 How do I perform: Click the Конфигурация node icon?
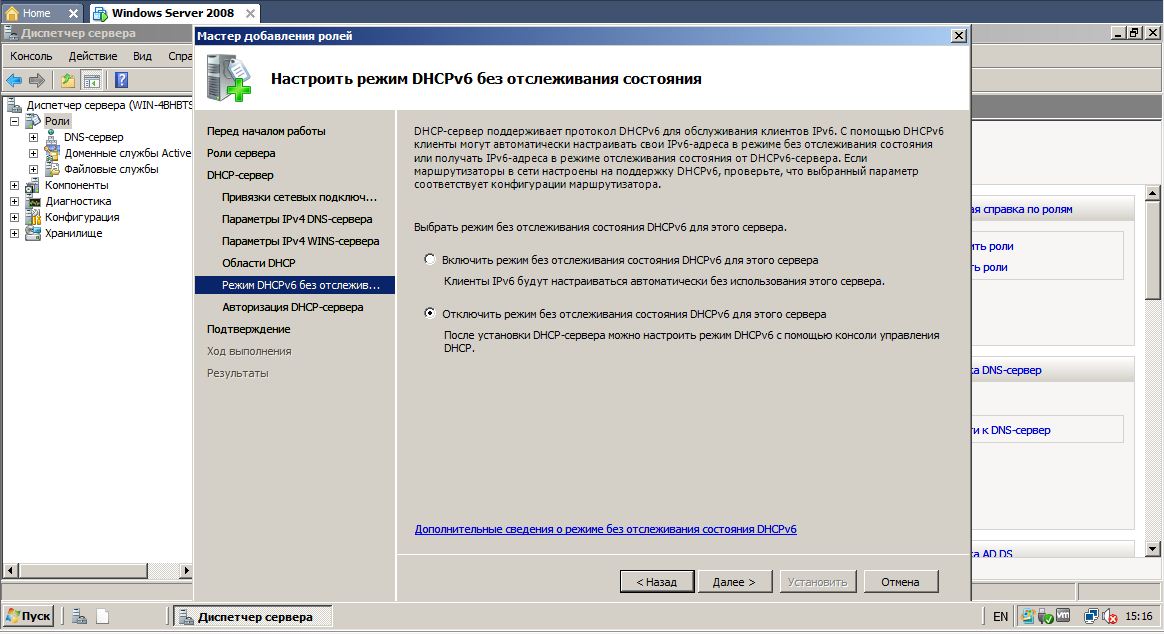tap(33, 217)
